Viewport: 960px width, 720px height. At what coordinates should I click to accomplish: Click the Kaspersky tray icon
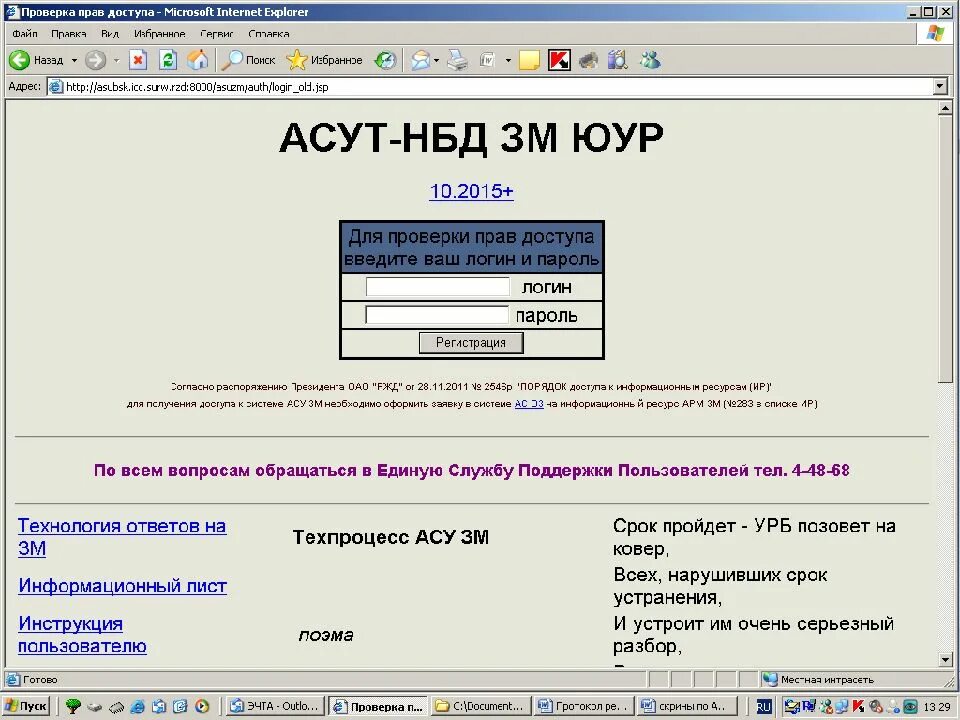pyautogui.click(x=858, y=707)
